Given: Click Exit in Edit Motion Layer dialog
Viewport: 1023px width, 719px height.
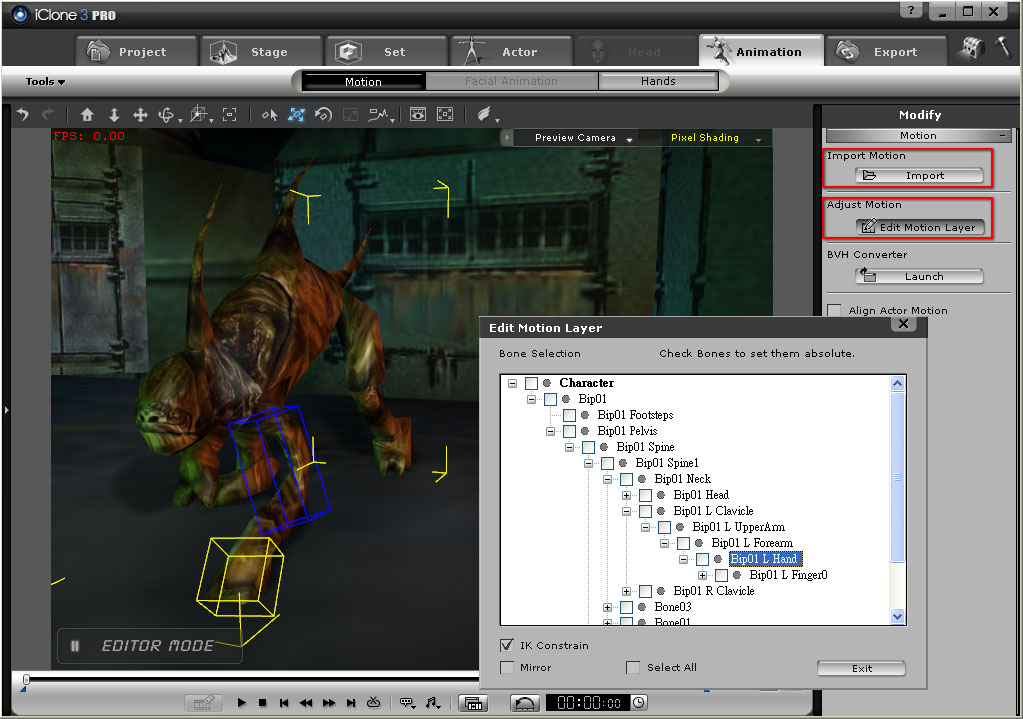Looking at the screenshot, I should [x=861, y=668].
